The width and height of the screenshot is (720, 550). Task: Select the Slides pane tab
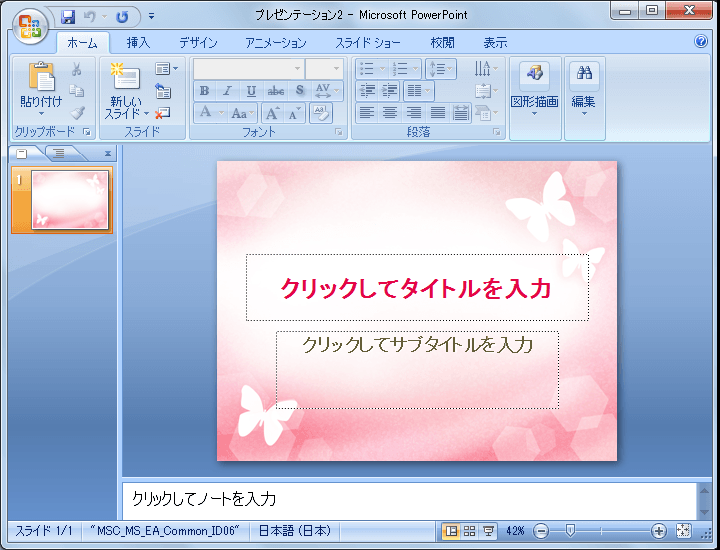pyautogui.click(x=22, y=153)
